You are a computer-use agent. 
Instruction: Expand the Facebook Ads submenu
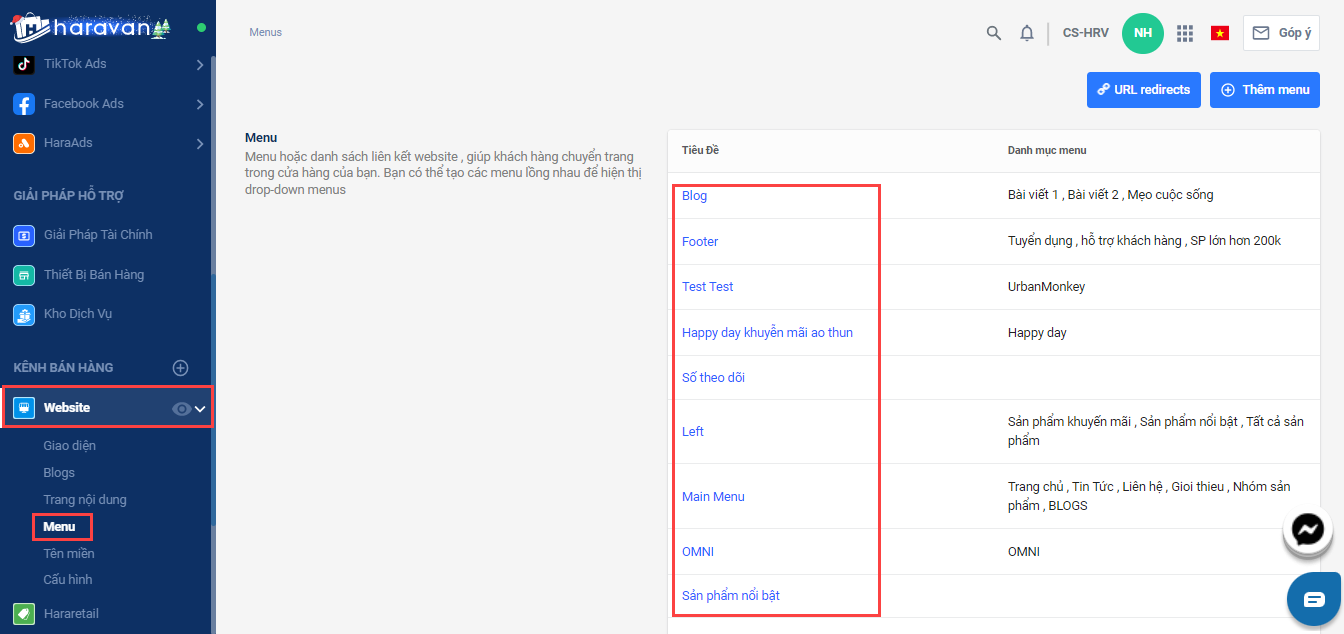coord(200,104)
